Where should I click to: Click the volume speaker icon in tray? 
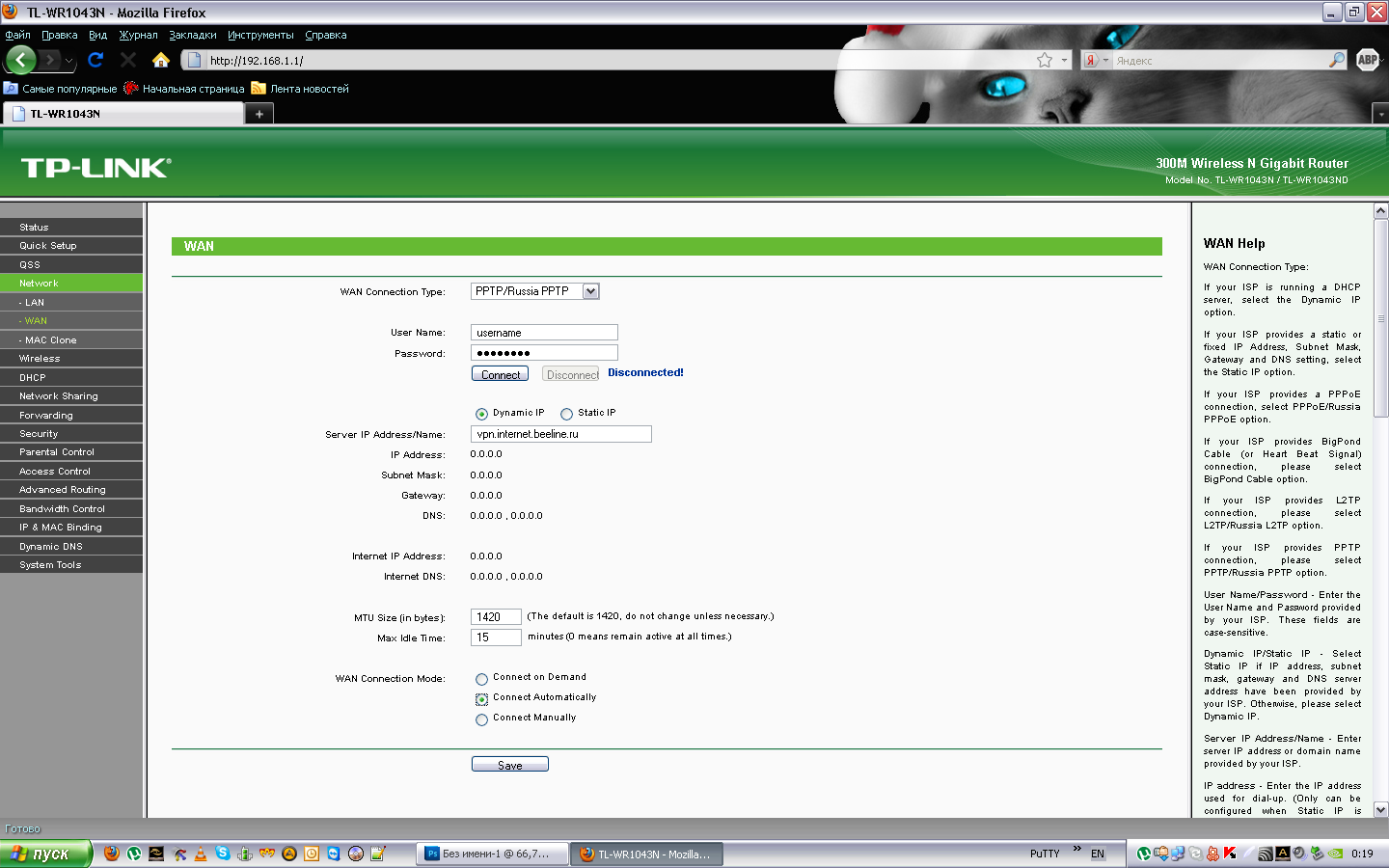click(1300, 854)
